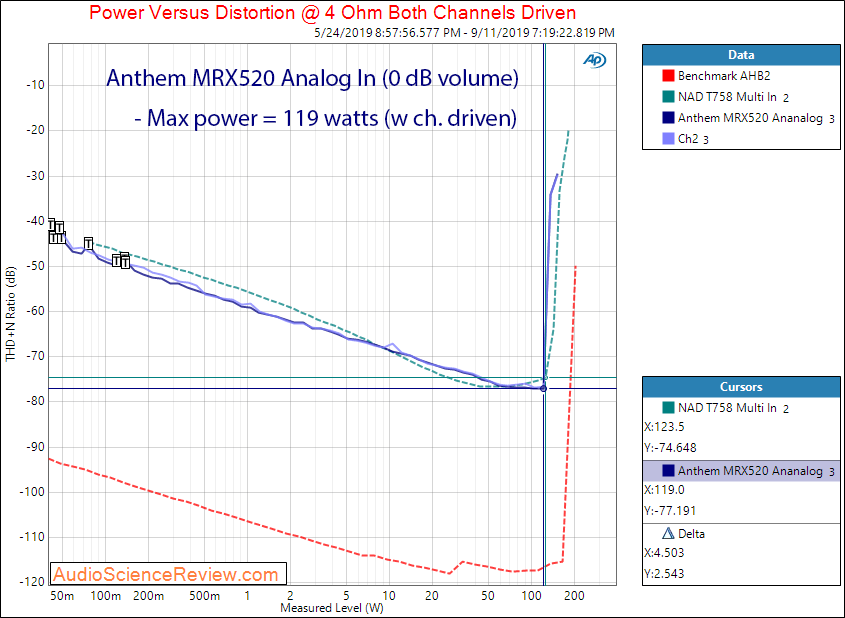Click the 50m tick label on the X axis
The width and height of the screenshot is (845, 618).
click(x=61, y=596)
